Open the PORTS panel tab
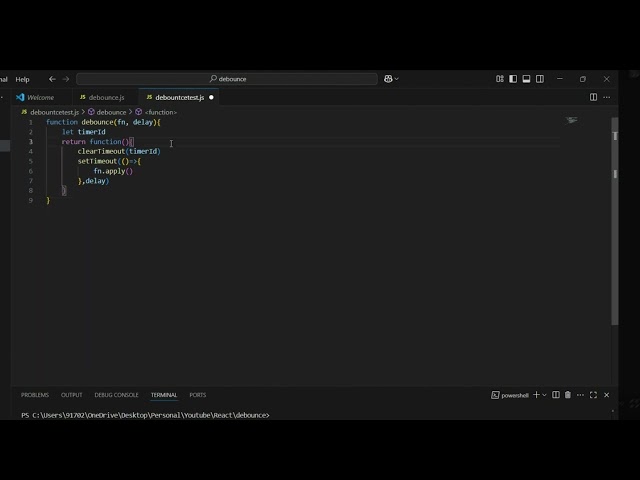 (198, 395)
